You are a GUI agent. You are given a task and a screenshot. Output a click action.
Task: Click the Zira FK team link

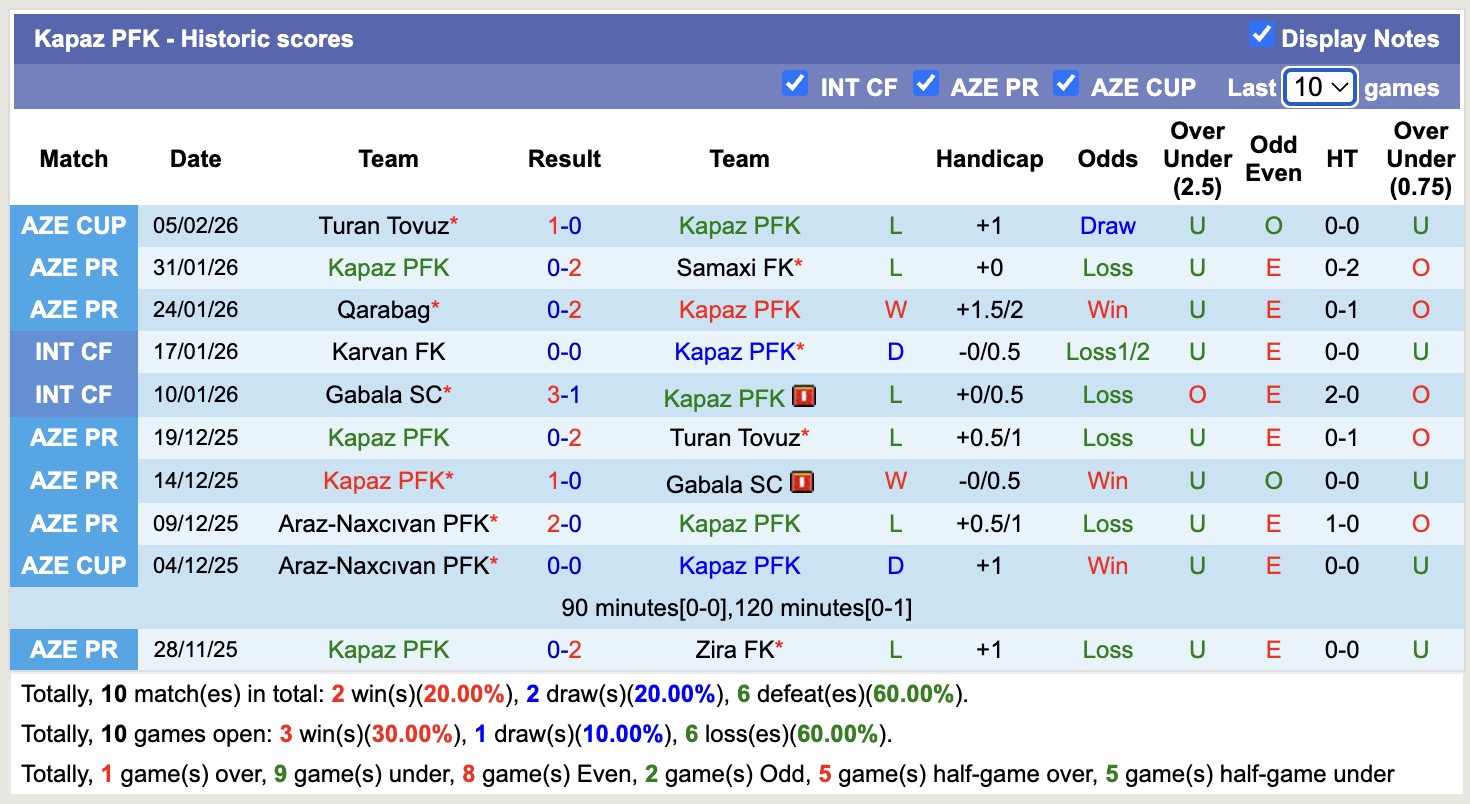pos(735,650)
